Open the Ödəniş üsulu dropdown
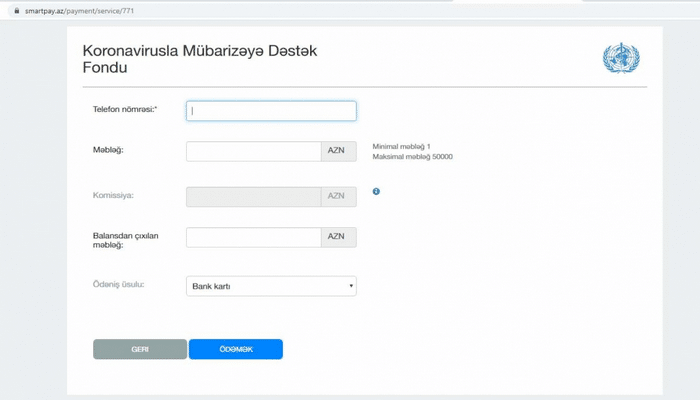Image resolution: width=700 pixels, height=400 pixels. click(271, 286)
